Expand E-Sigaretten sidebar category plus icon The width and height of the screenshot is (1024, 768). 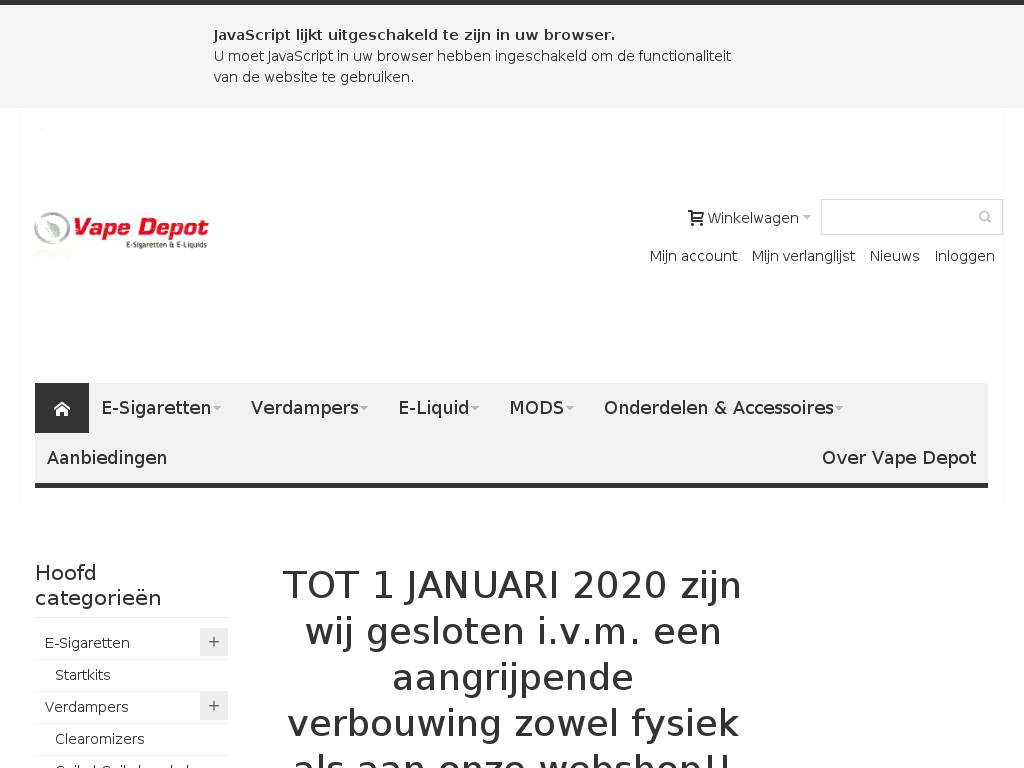pos(214,642)
